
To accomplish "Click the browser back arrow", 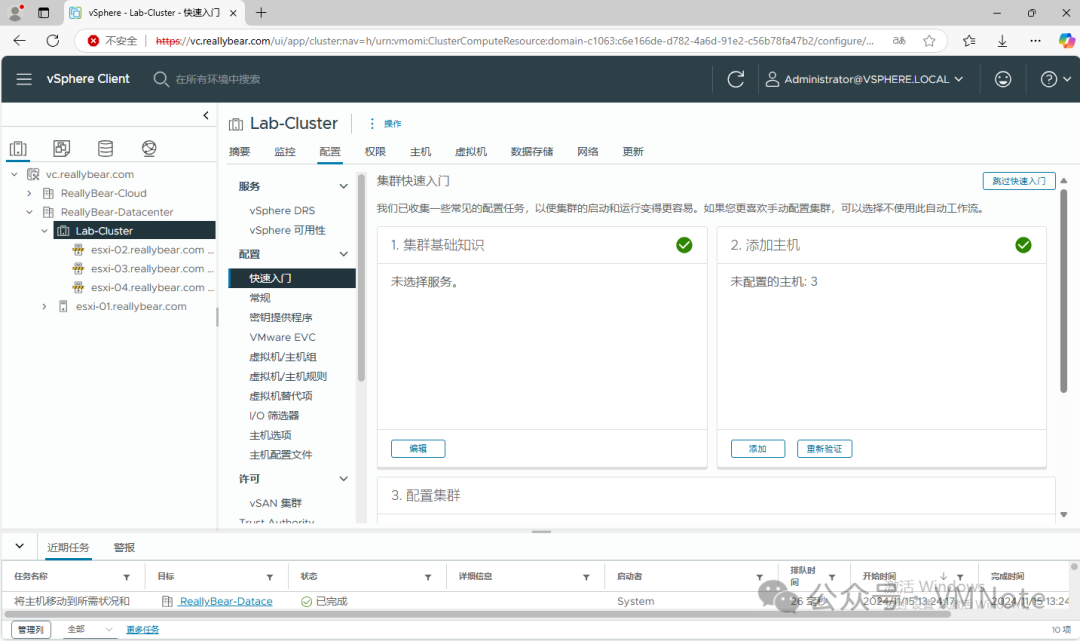I will pos(19,41).
